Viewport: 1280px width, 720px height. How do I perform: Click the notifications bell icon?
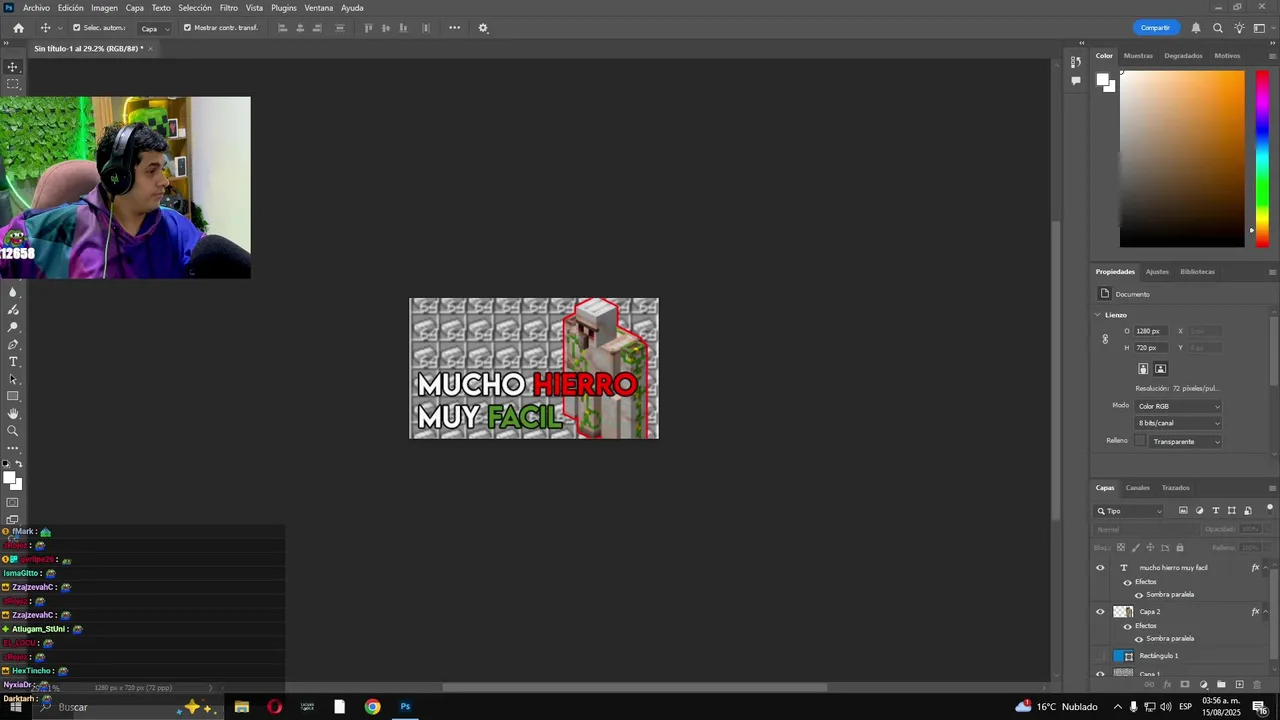pos(1195,28)
